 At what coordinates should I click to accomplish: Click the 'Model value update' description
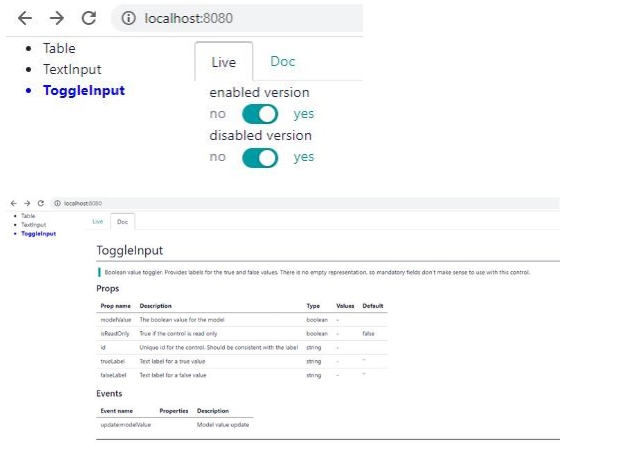223,425
